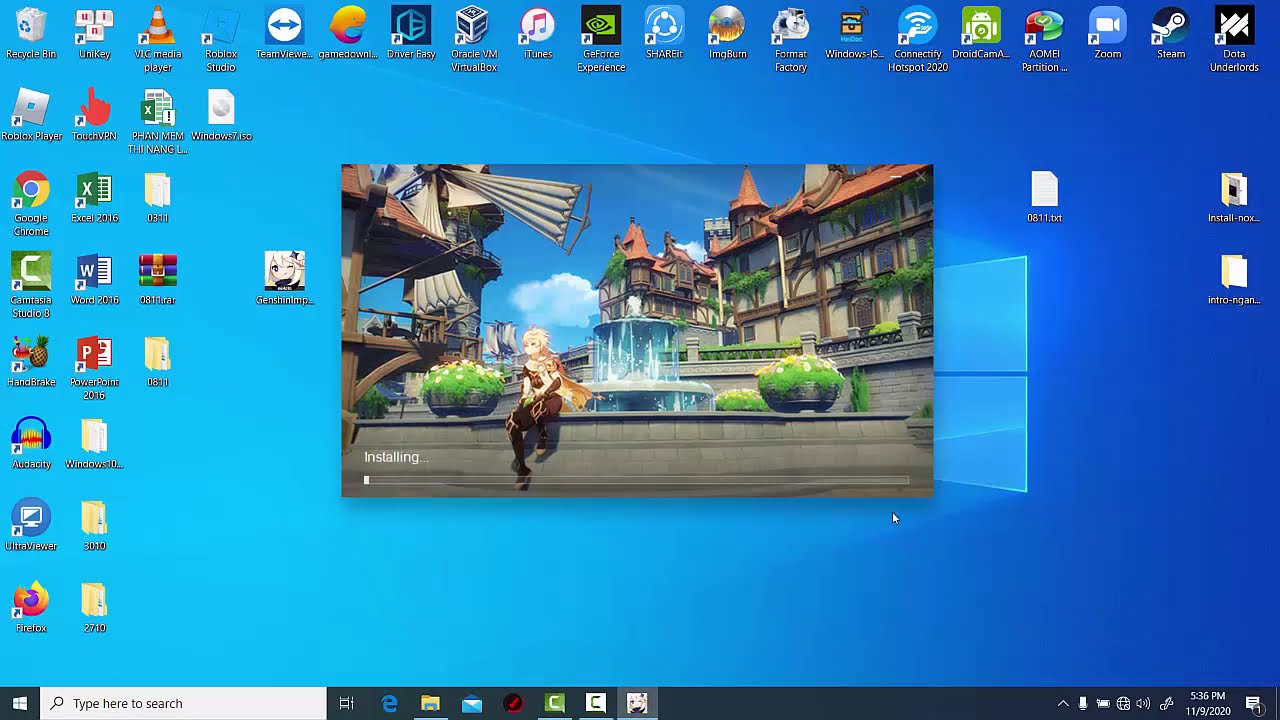Select the Roblox Studio shortcut

pos(221,40)
